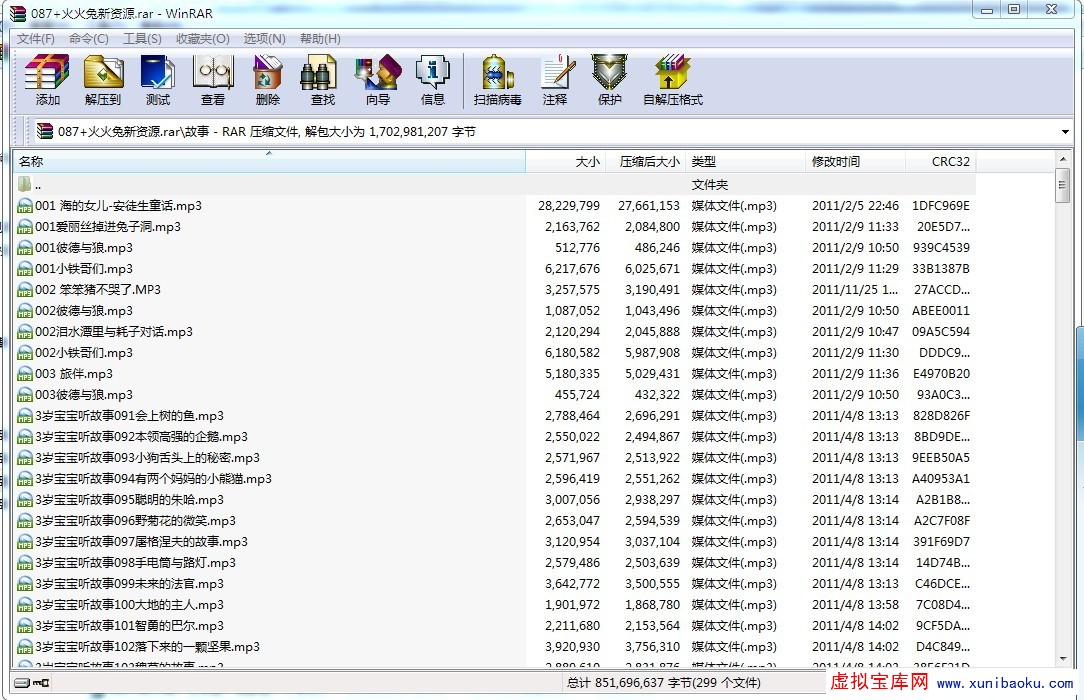Click the SFX (自解压格式) icon

pos(673,80)
